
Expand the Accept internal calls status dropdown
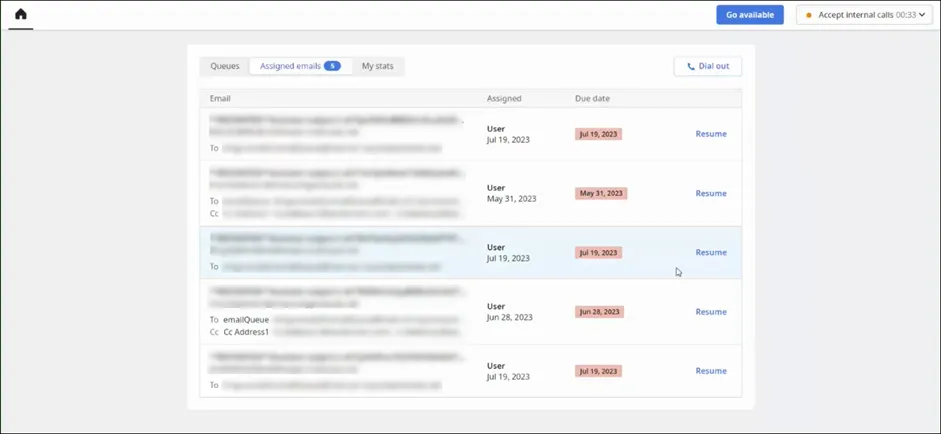tap(865, 15)
